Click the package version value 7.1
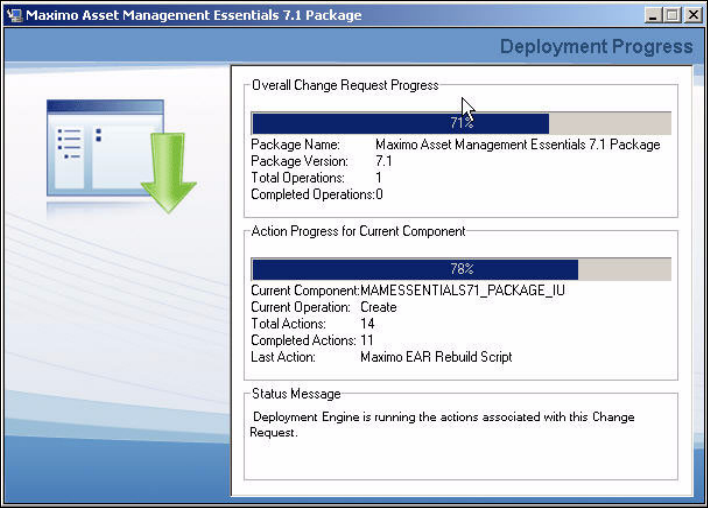This screenshot has width=708, height=508. [x=384, y=161]
